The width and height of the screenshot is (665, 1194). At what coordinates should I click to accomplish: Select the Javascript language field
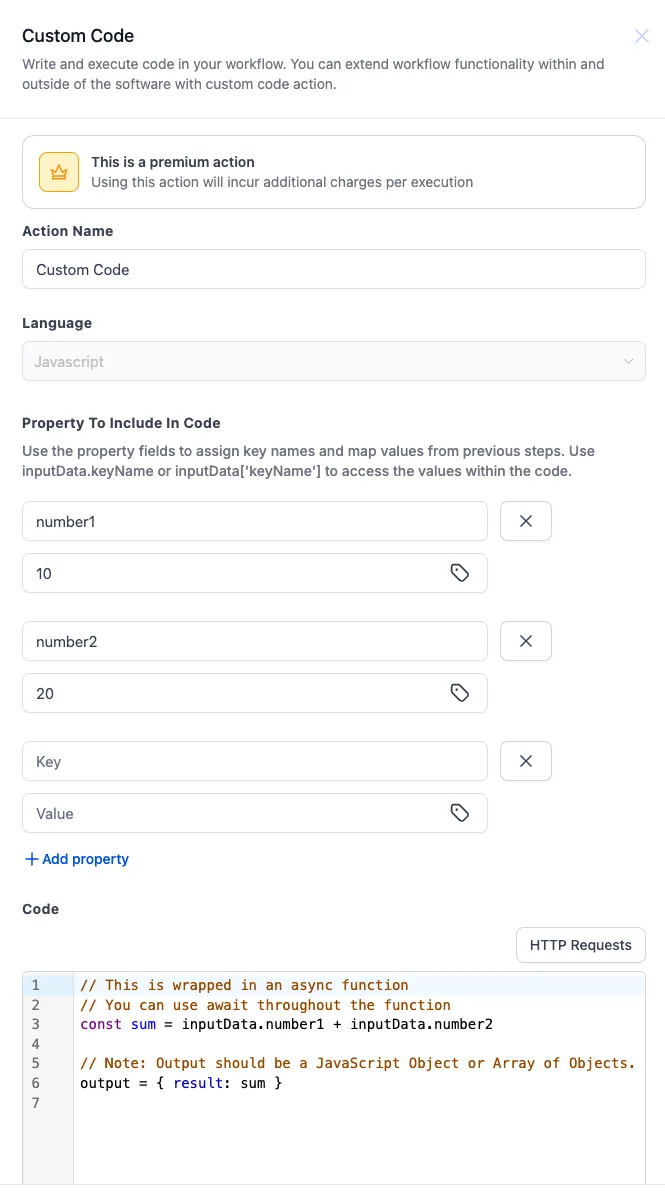[x=334, y=361]
